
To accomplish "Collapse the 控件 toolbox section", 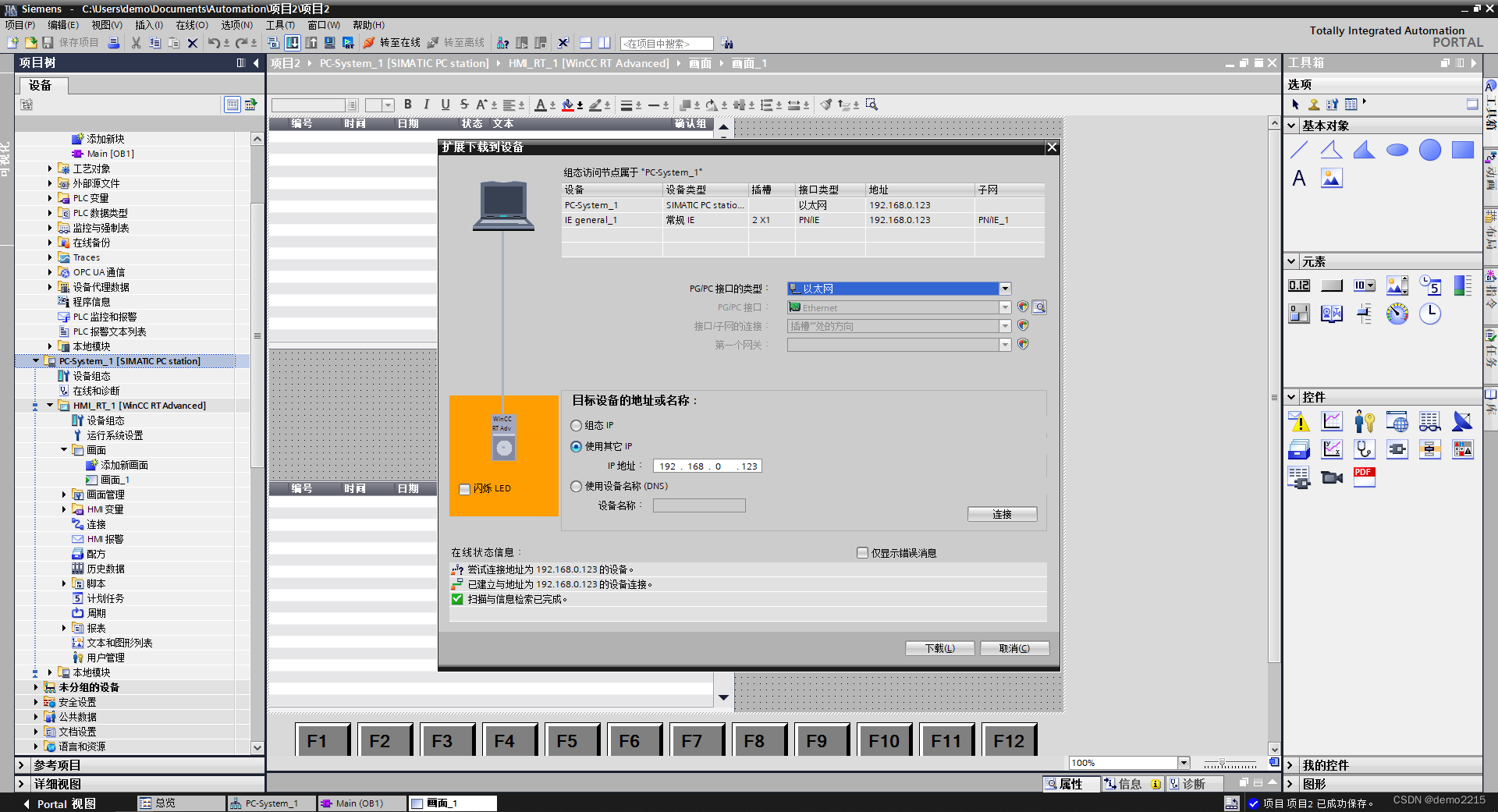I will 1292,397.
